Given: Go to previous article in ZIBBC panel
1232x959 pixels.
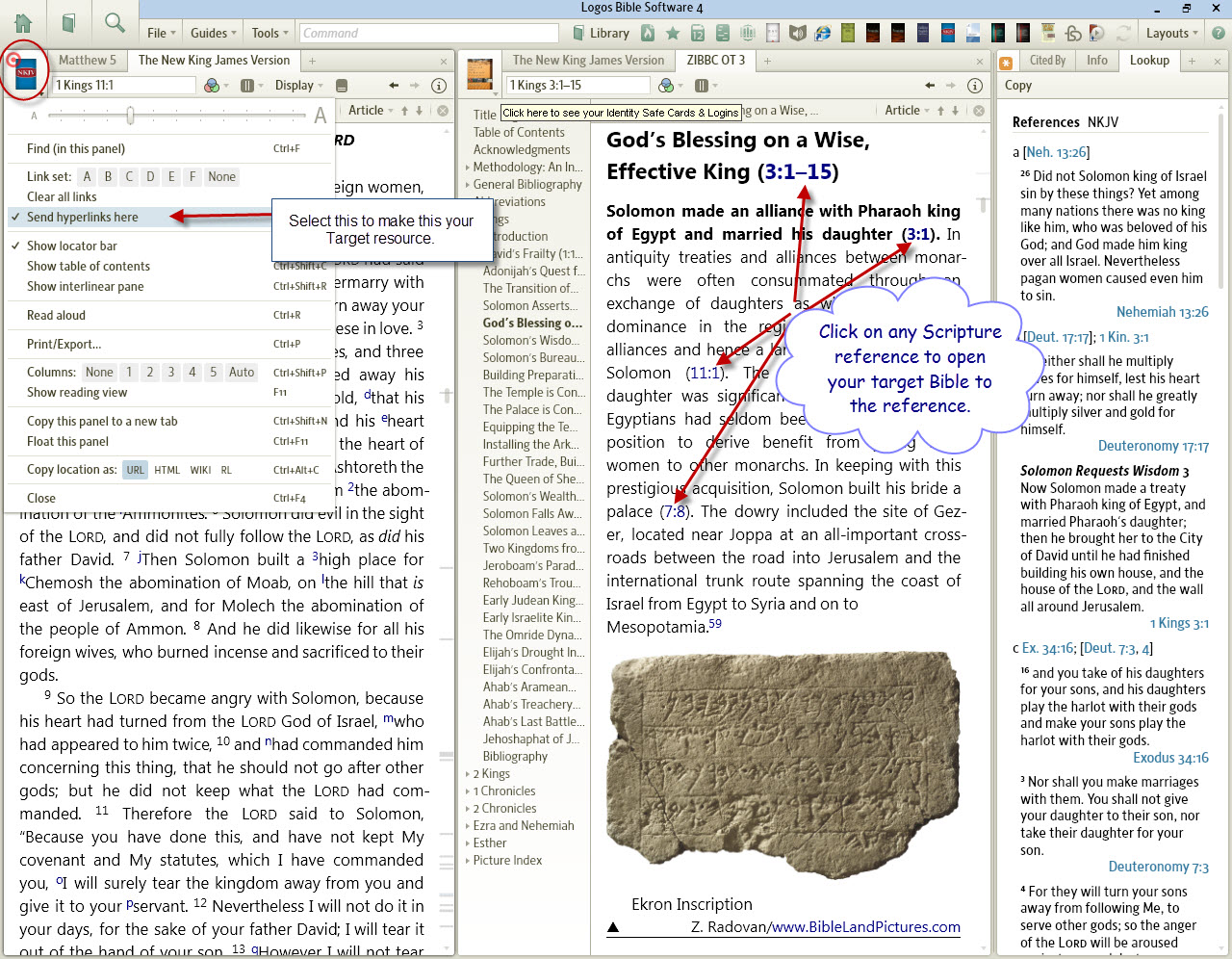Looking at the screenshot, I should (x=940, y=111).
